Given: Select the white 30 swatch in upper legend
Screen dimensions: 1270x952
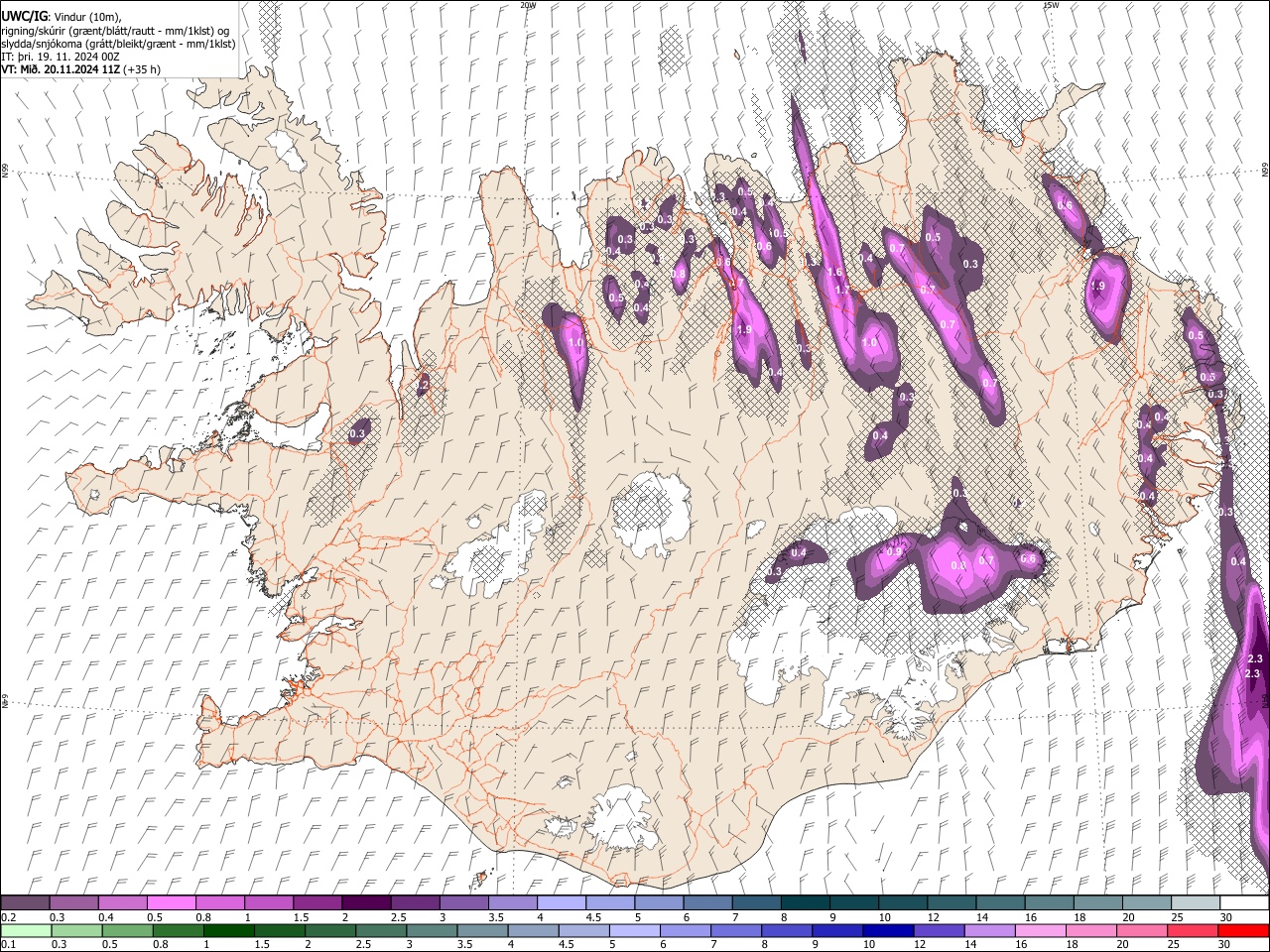Looking at the screenshot, I should click(x=1243, y=903).
